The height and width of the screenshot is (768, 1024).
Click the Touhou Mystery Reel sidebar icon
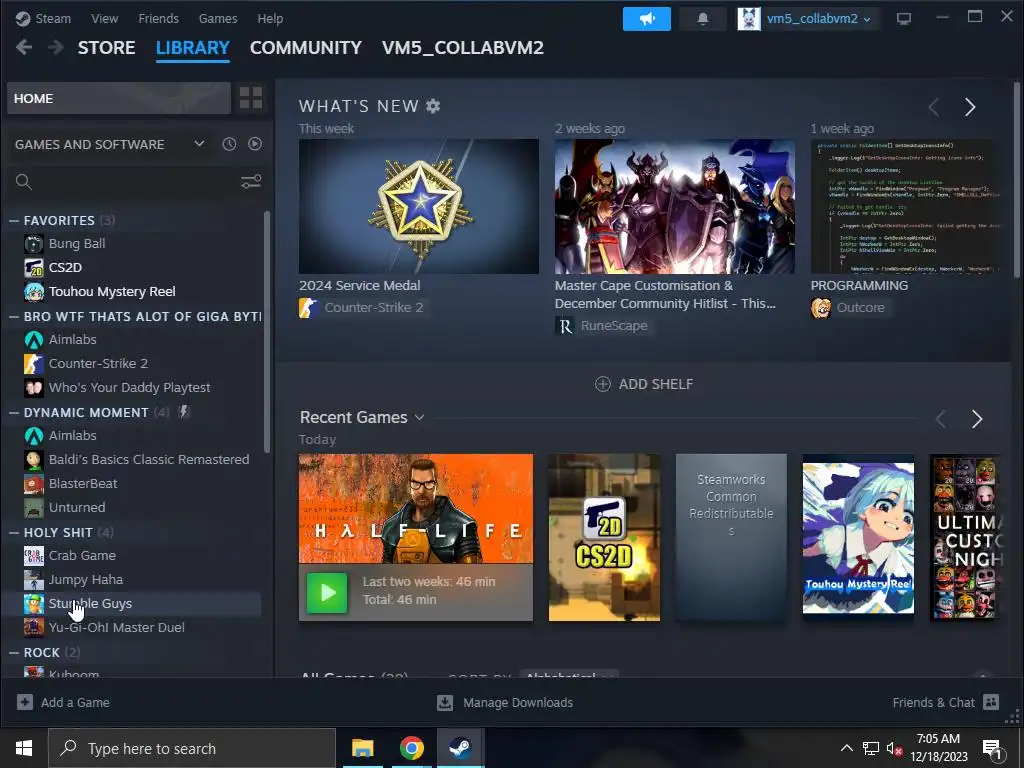click(x=34, y=292)
